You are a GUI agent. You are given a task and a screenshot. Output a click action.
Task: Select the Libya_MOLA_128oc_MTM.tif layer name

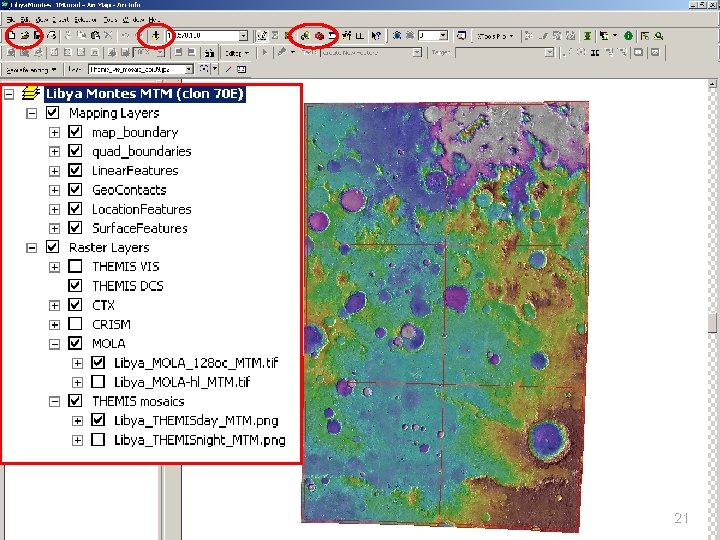(197, 363)
